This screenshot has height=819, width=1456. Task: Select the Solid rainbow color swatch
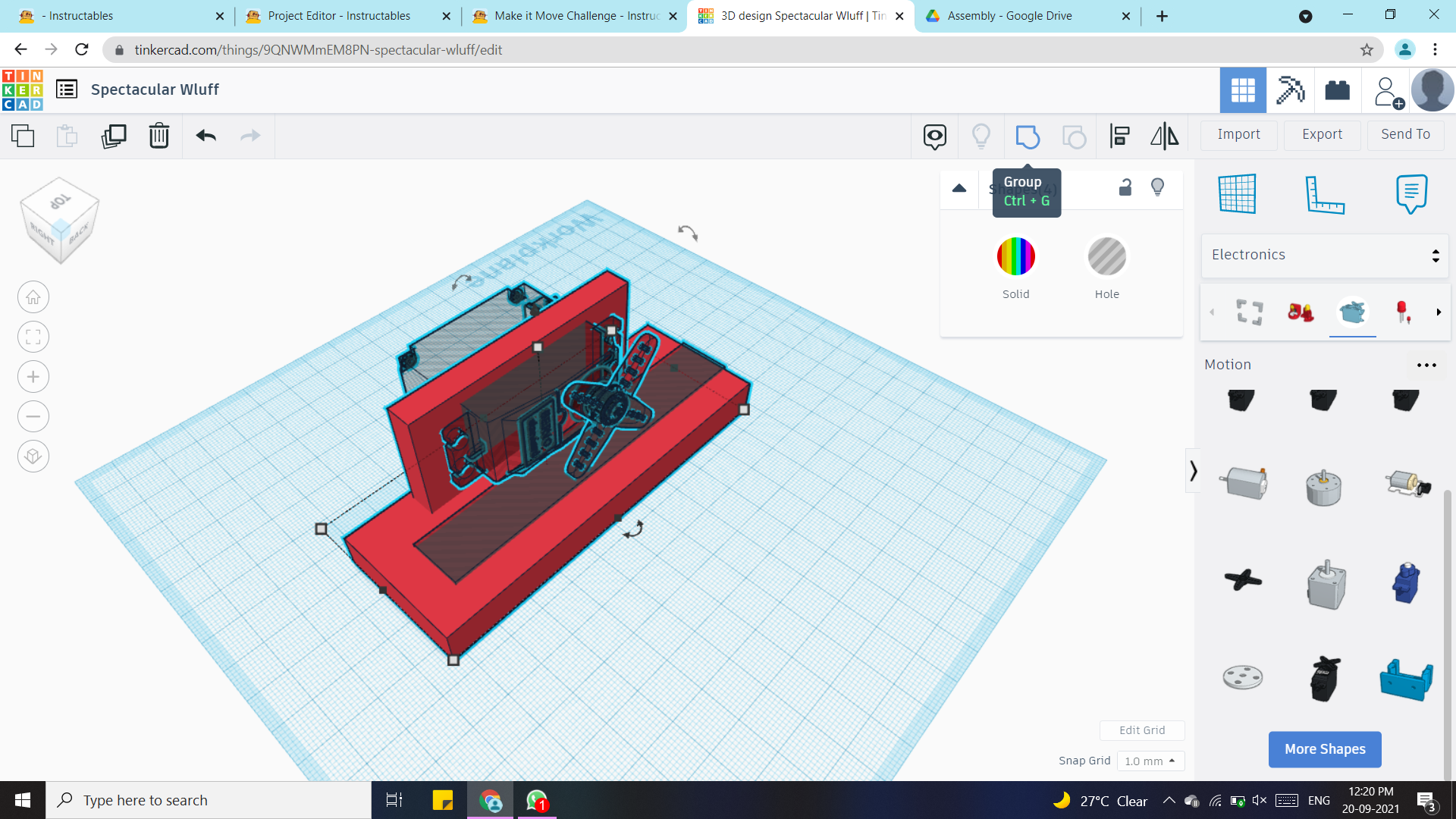click(x=1015, y=256)
